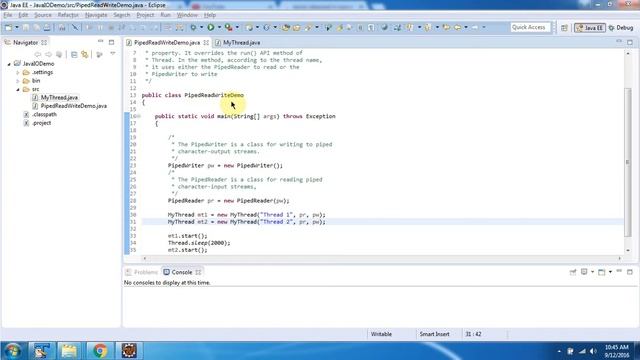Click the Windows Start button
640x360 pixels.
(12, 351)
